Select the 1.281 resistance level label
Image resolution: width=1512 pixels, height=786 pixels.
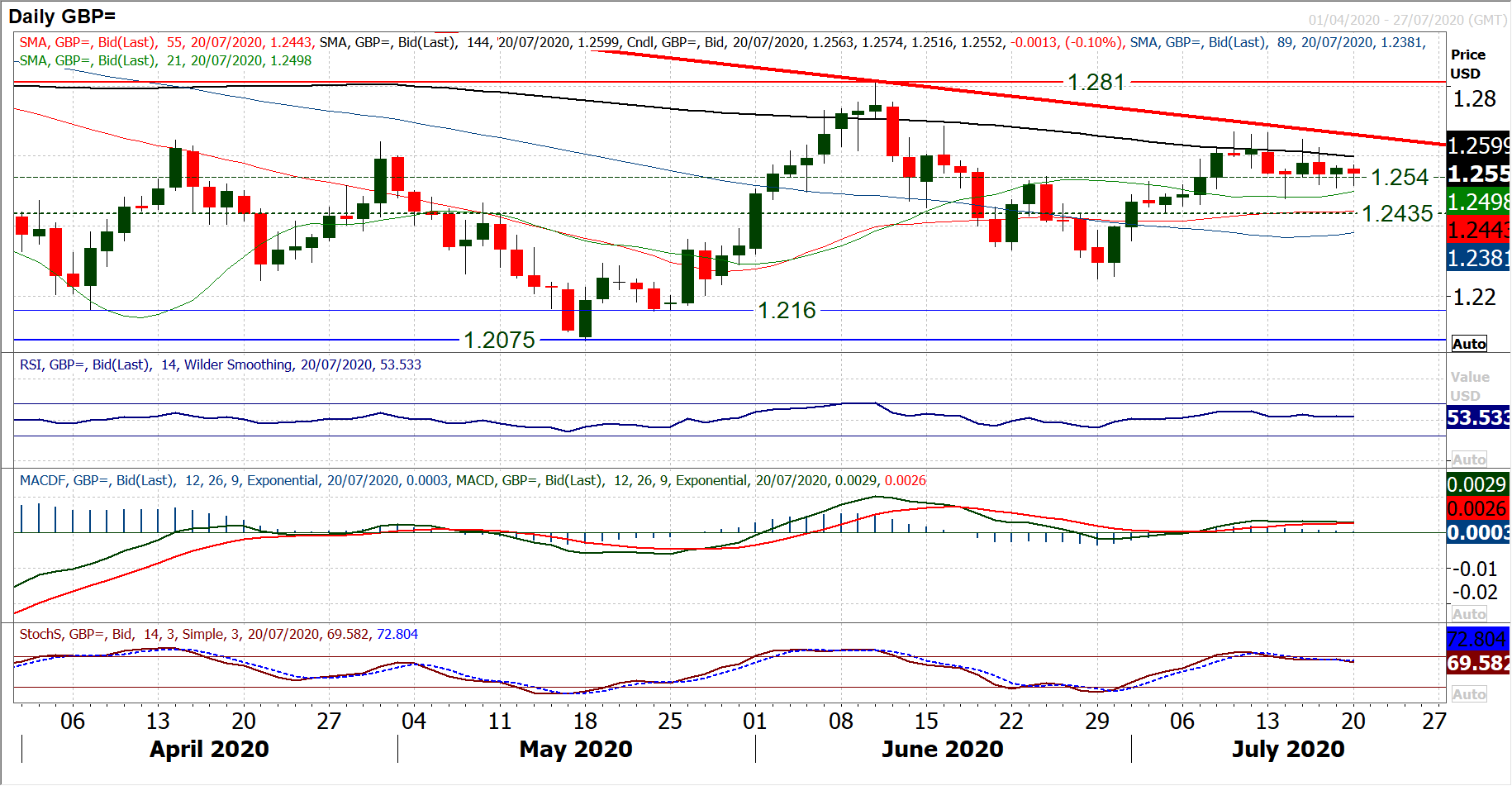coord(1096,83)
